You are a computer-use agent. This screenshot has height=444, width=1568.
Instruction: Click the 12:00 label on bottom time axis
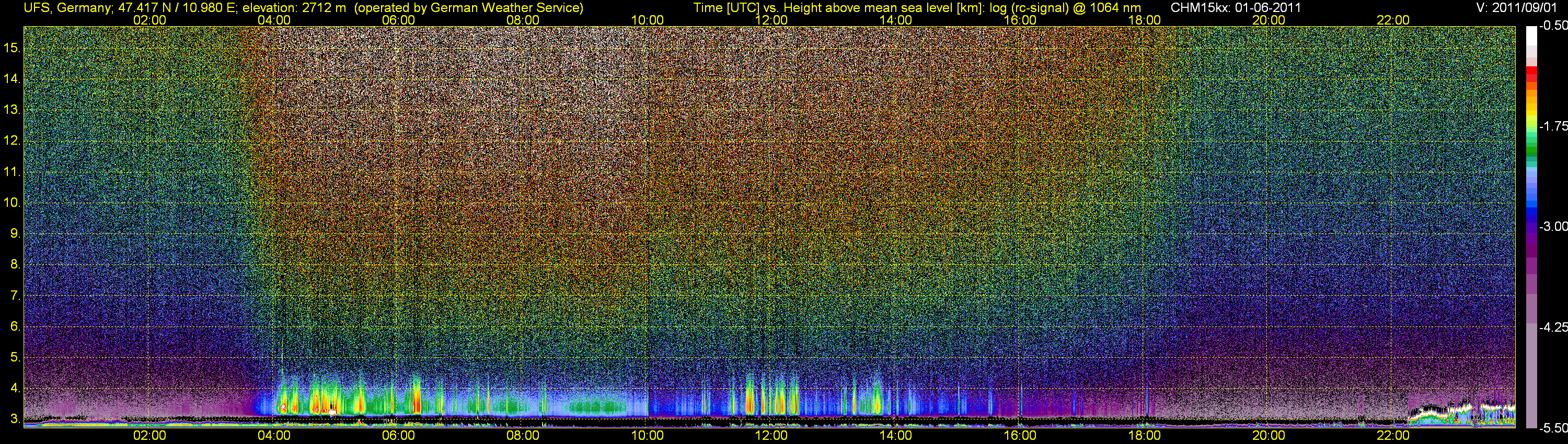tap(771, 436)
